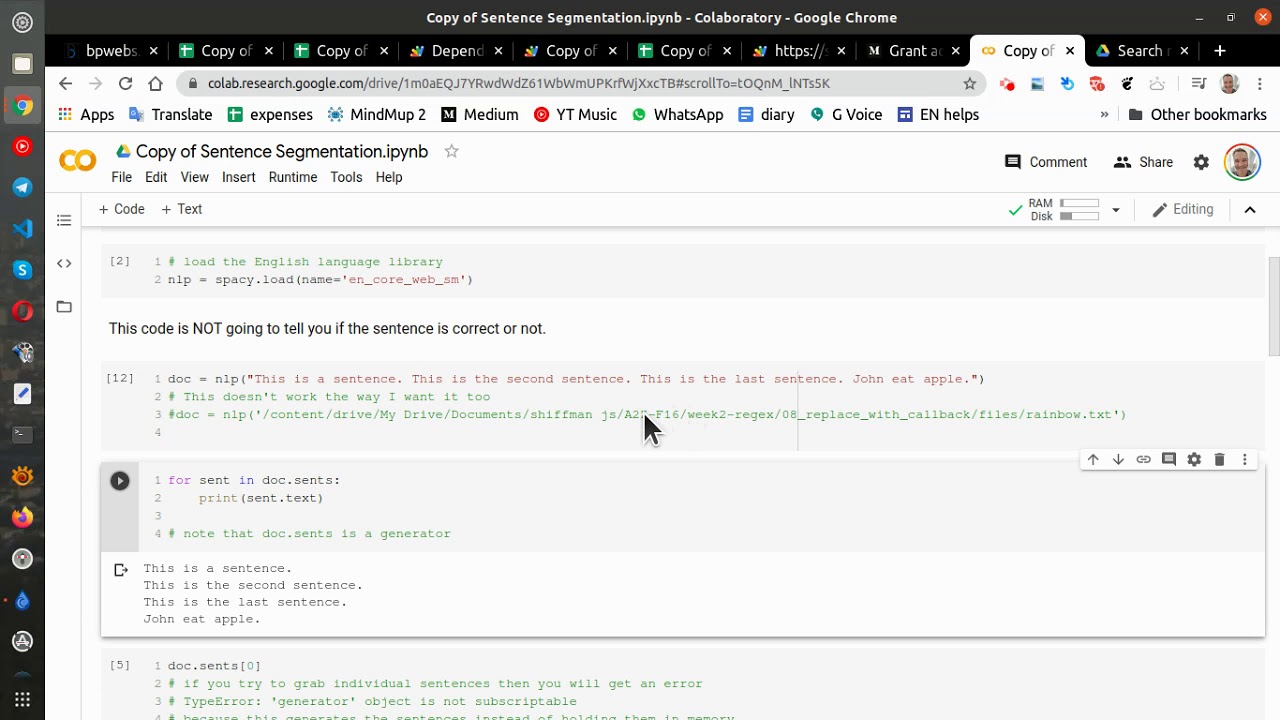
Task: Go to Colab home logo
Action: (77, 160)
